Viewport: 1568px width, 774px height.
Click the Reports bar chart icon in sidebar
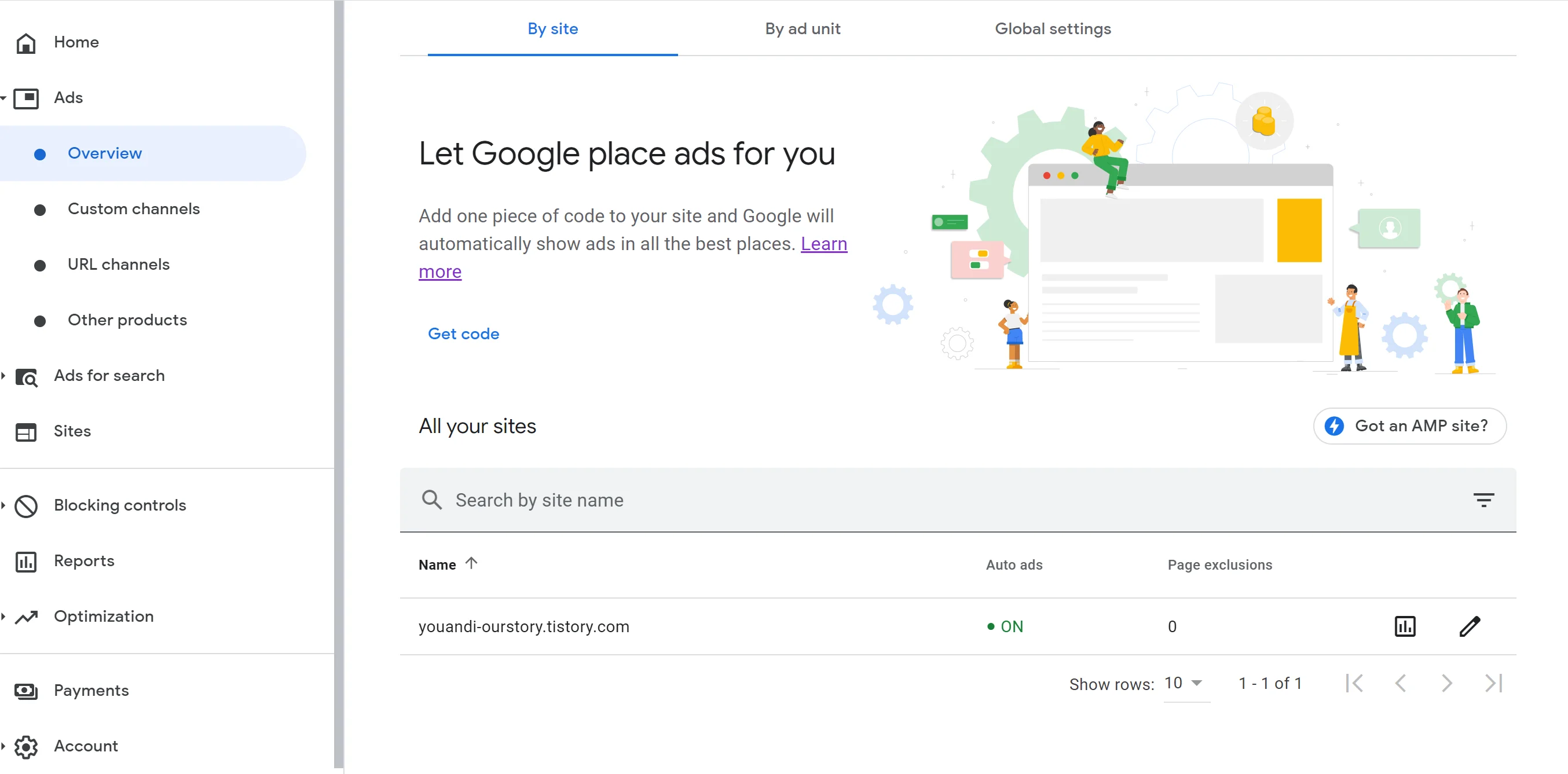click(25, 561)
